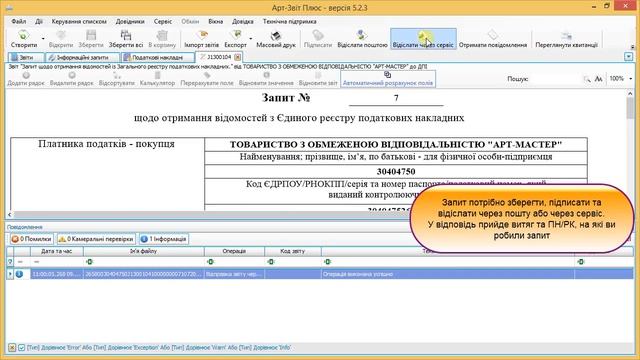Viewport: 640px width, 360px height.
Task: Click the search magnifier icon
Action: coord(587,79)
